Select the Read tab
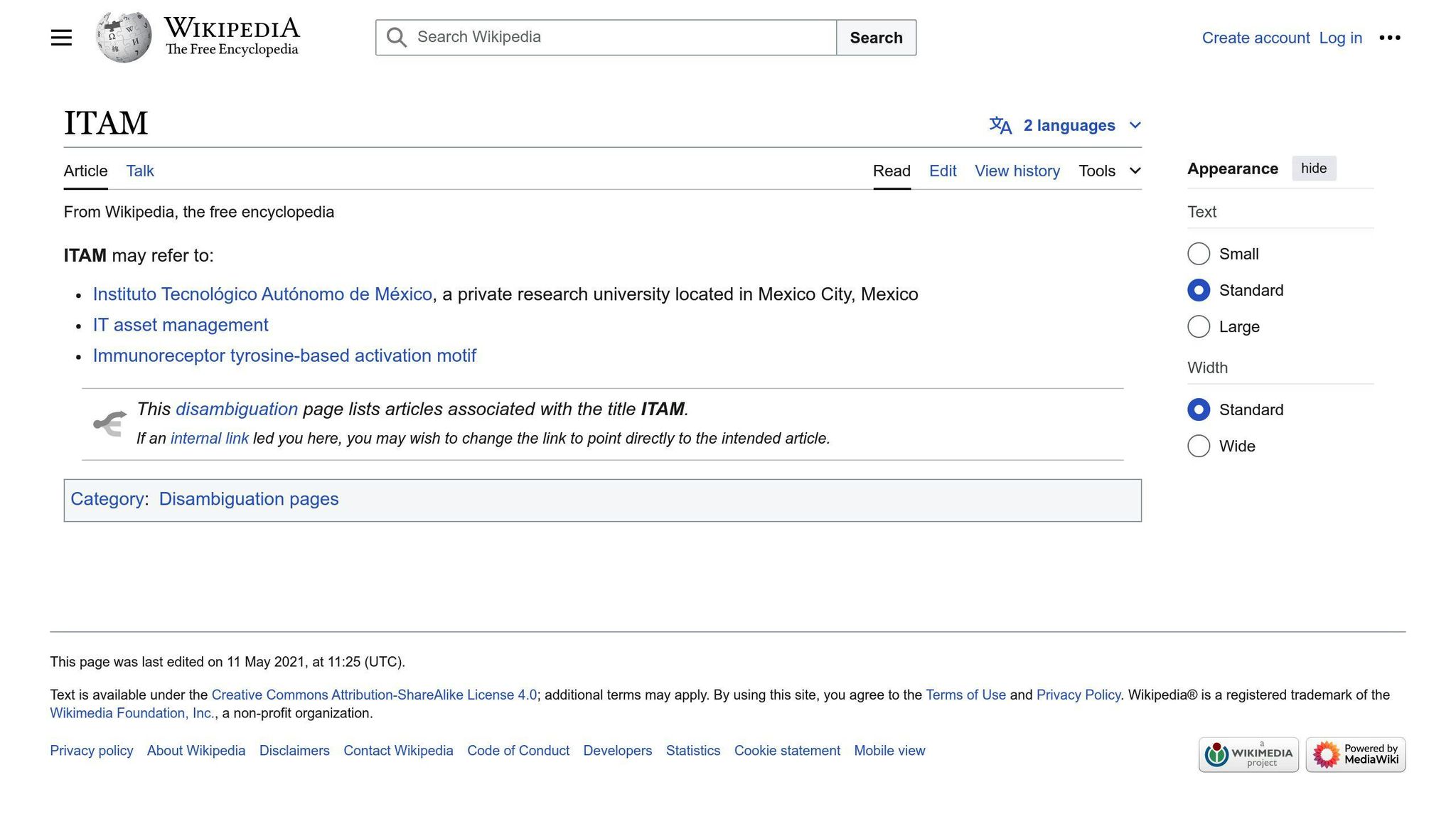The image size is (1456, 819). [892, 171]
